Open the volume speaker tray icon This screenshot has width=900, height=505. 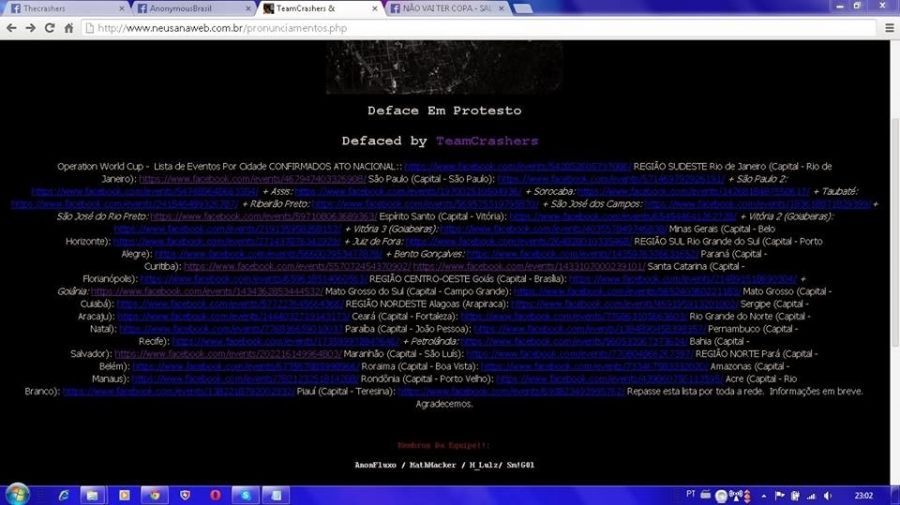pos(827,495)
